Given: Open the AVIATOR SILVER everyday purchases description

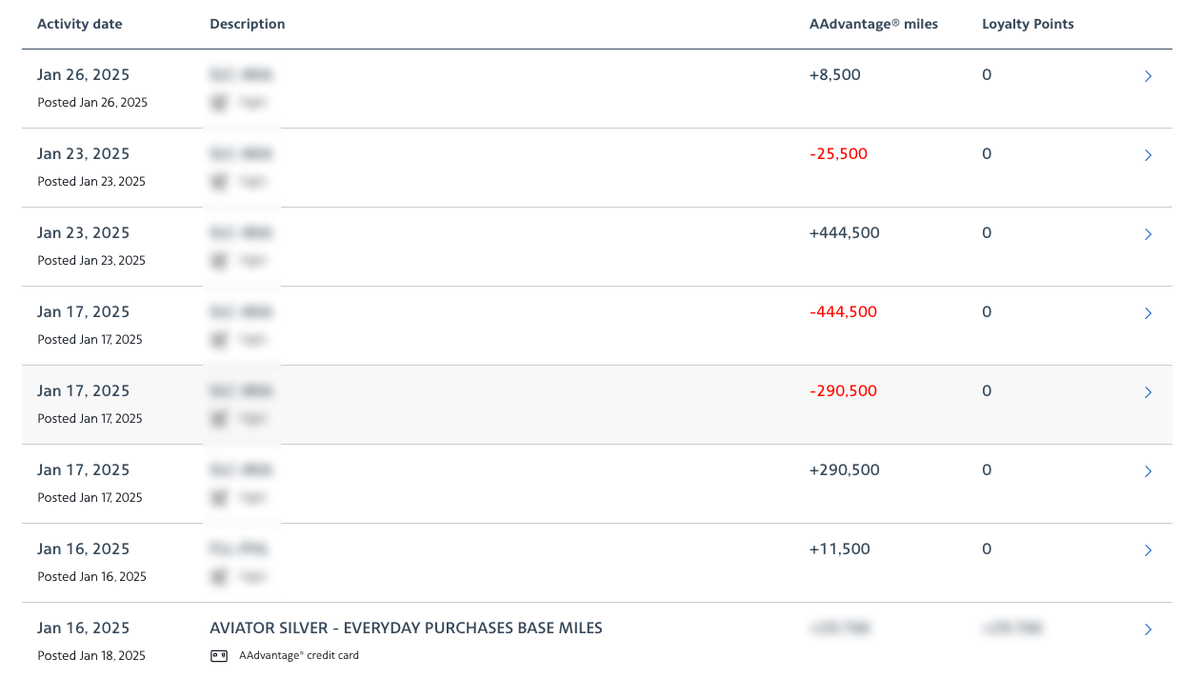Looking at the screenshot, I should coord(405,627).
